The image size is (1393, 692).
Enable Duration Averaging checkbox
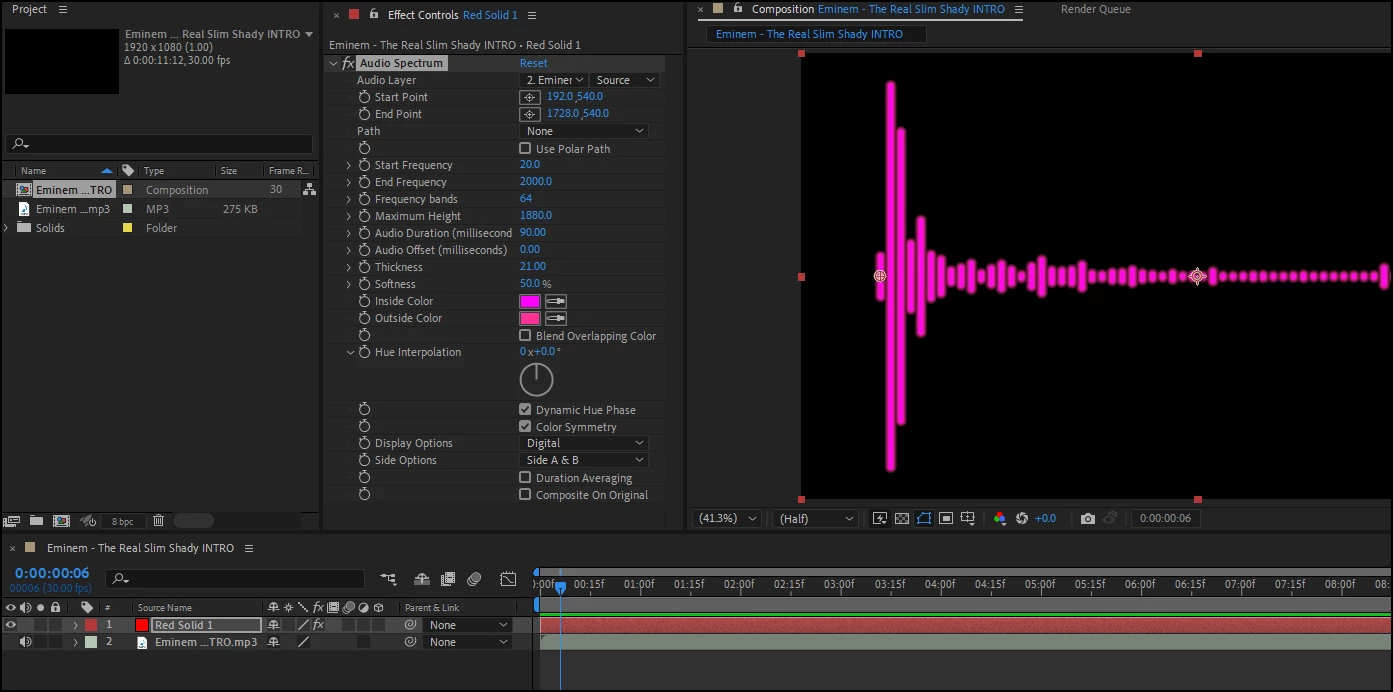click(x=525, y=477)
